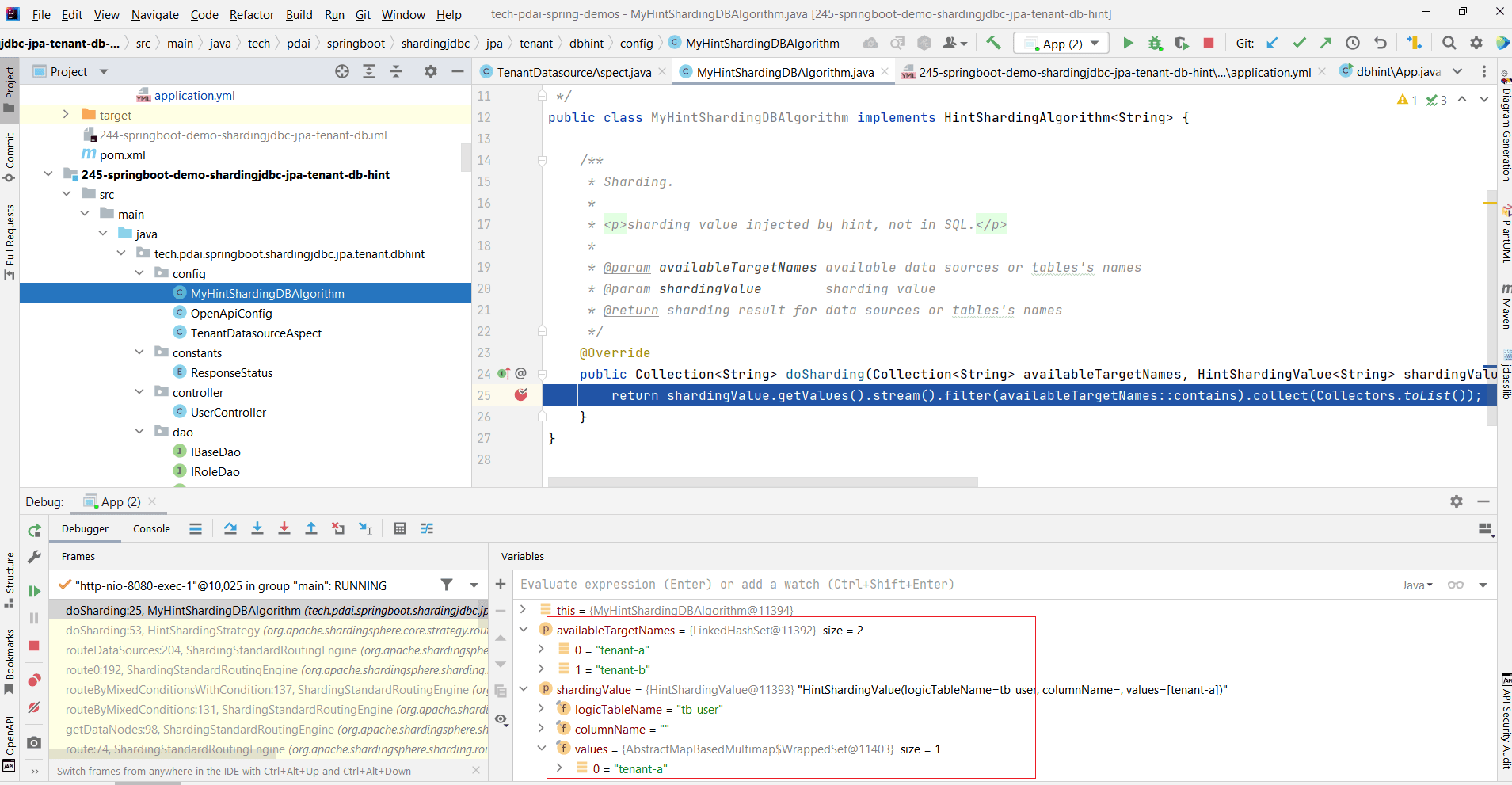Toggle breakpoint on line 25
This screenshot has height=785, width=1512.
521,394
